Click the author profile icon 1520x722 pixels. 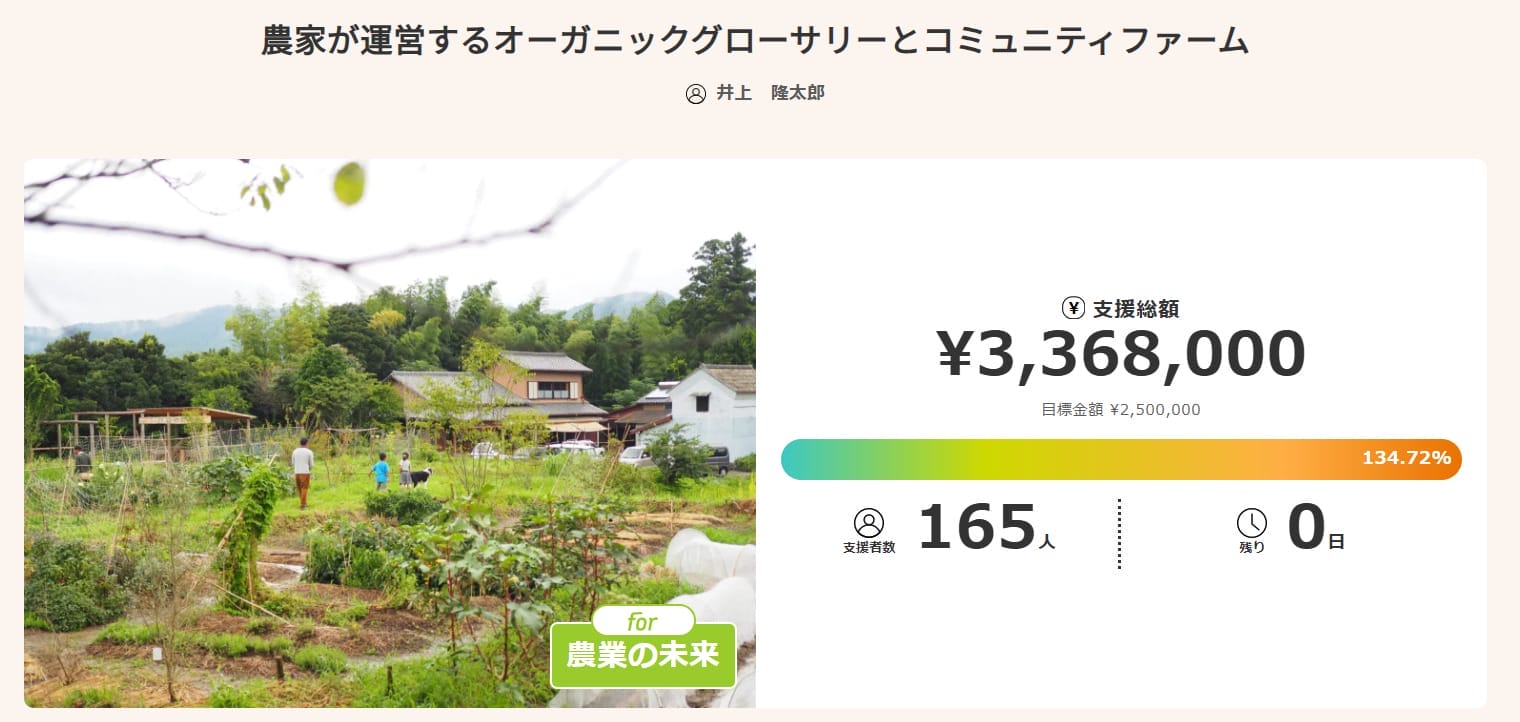coord(696,94)
